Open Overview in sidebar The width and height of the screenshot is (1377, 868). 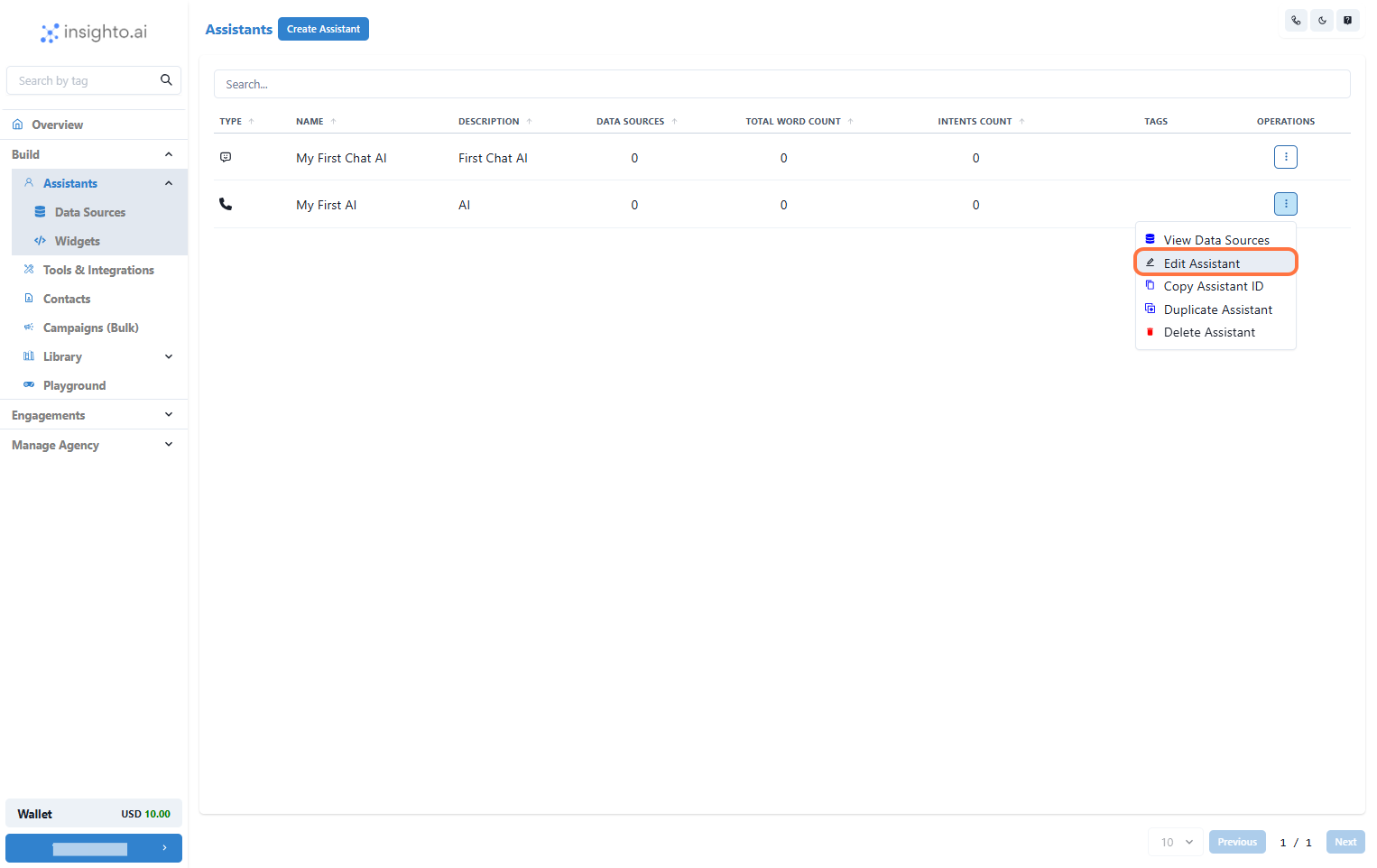pos(57,125)
